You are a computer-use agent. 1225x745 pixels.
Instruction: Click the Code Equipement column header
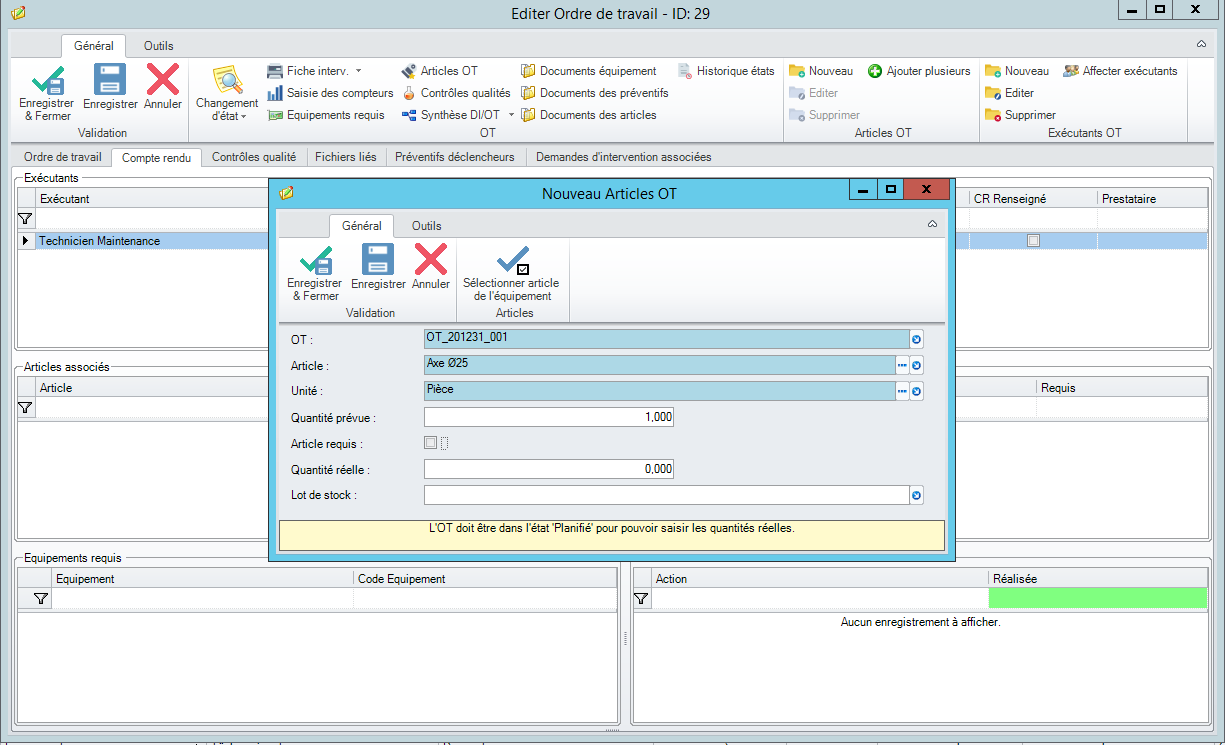pyautogui.click(x=485, y=579)
